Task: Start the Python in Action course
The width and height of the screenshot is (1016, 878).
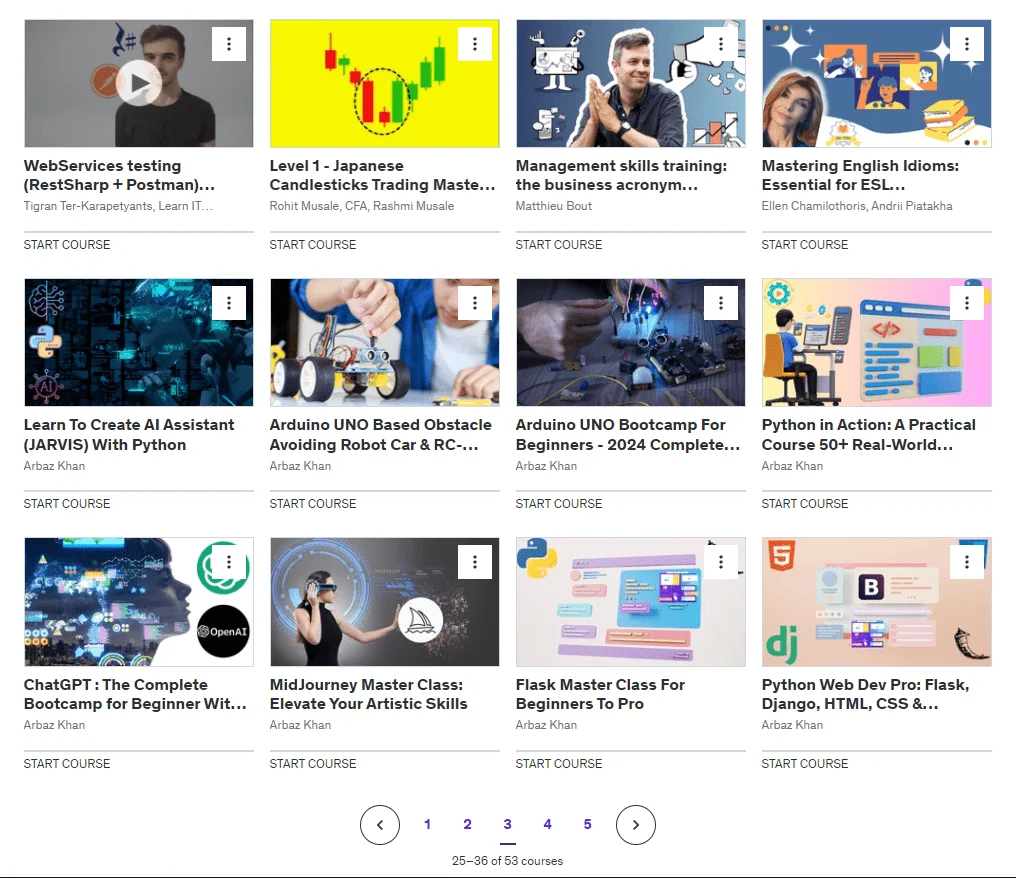Action: (805, 503)
